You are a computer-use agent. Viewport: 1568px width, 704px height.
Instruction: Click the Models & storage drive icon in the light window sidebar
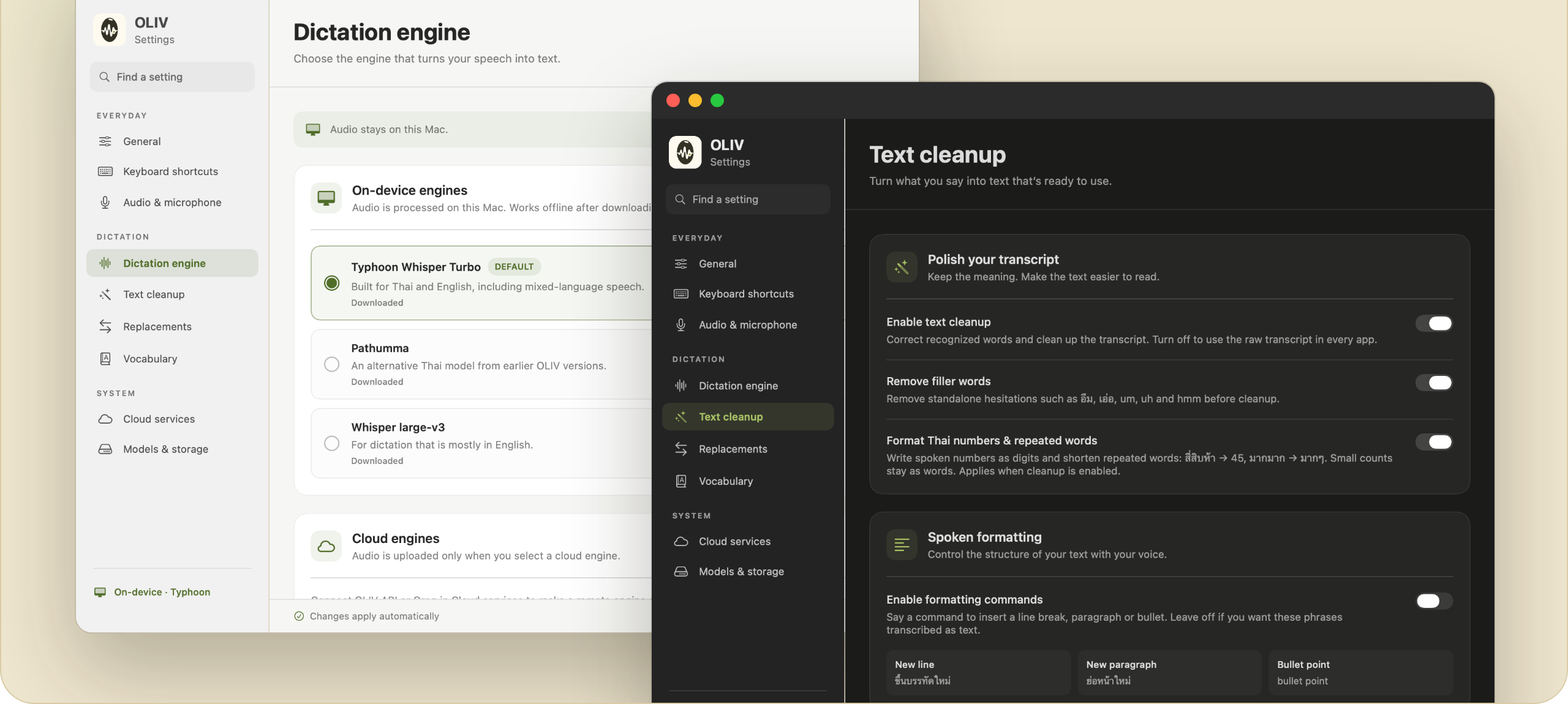(105, 449)
